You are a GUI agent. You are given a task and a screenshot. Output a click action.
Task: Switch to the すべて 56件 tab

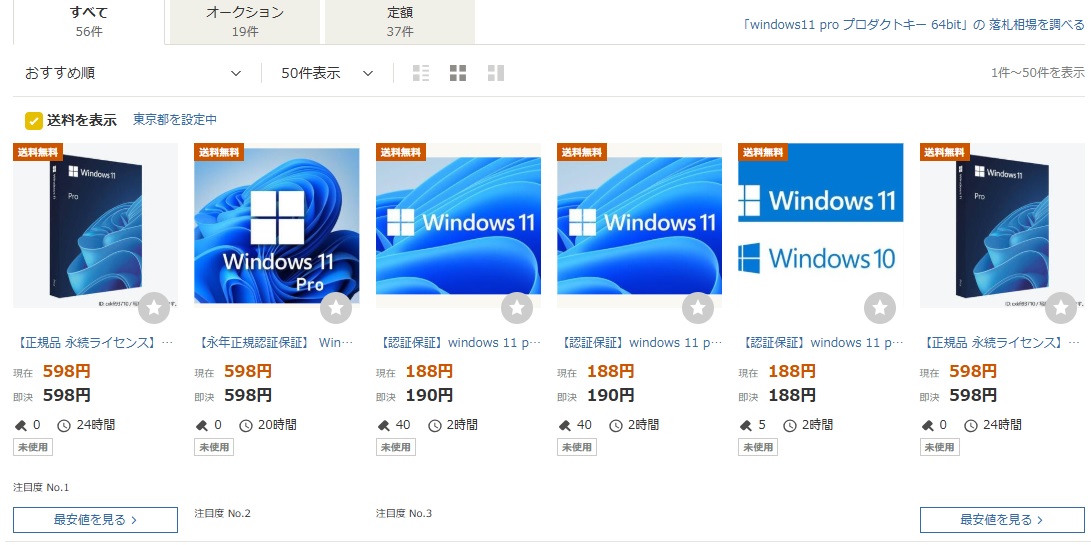[88, 22]
